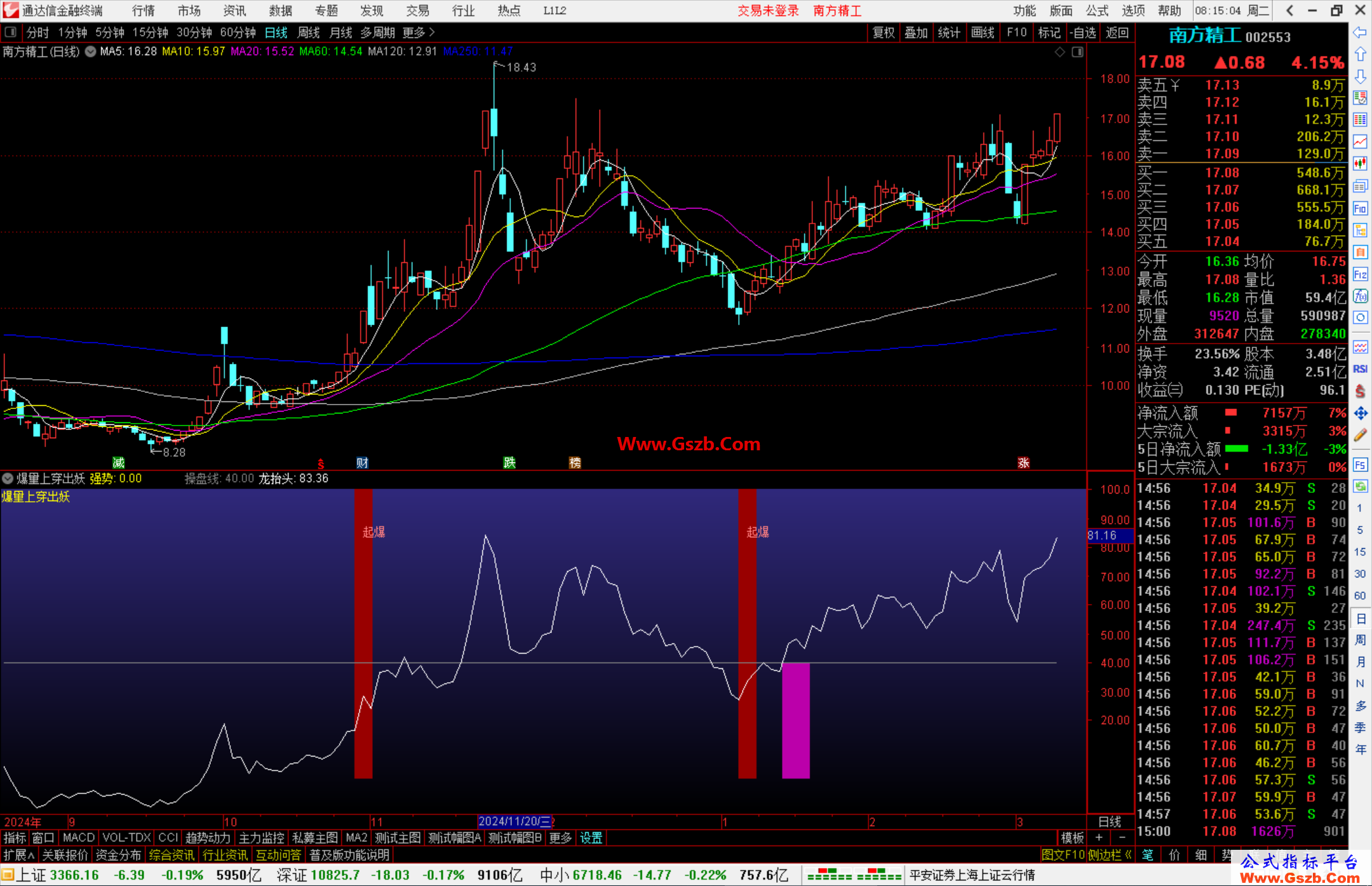Open 更多 indicators in bottom tab bar
This screenshot has width=1372, height=886.
pos(560,838)
